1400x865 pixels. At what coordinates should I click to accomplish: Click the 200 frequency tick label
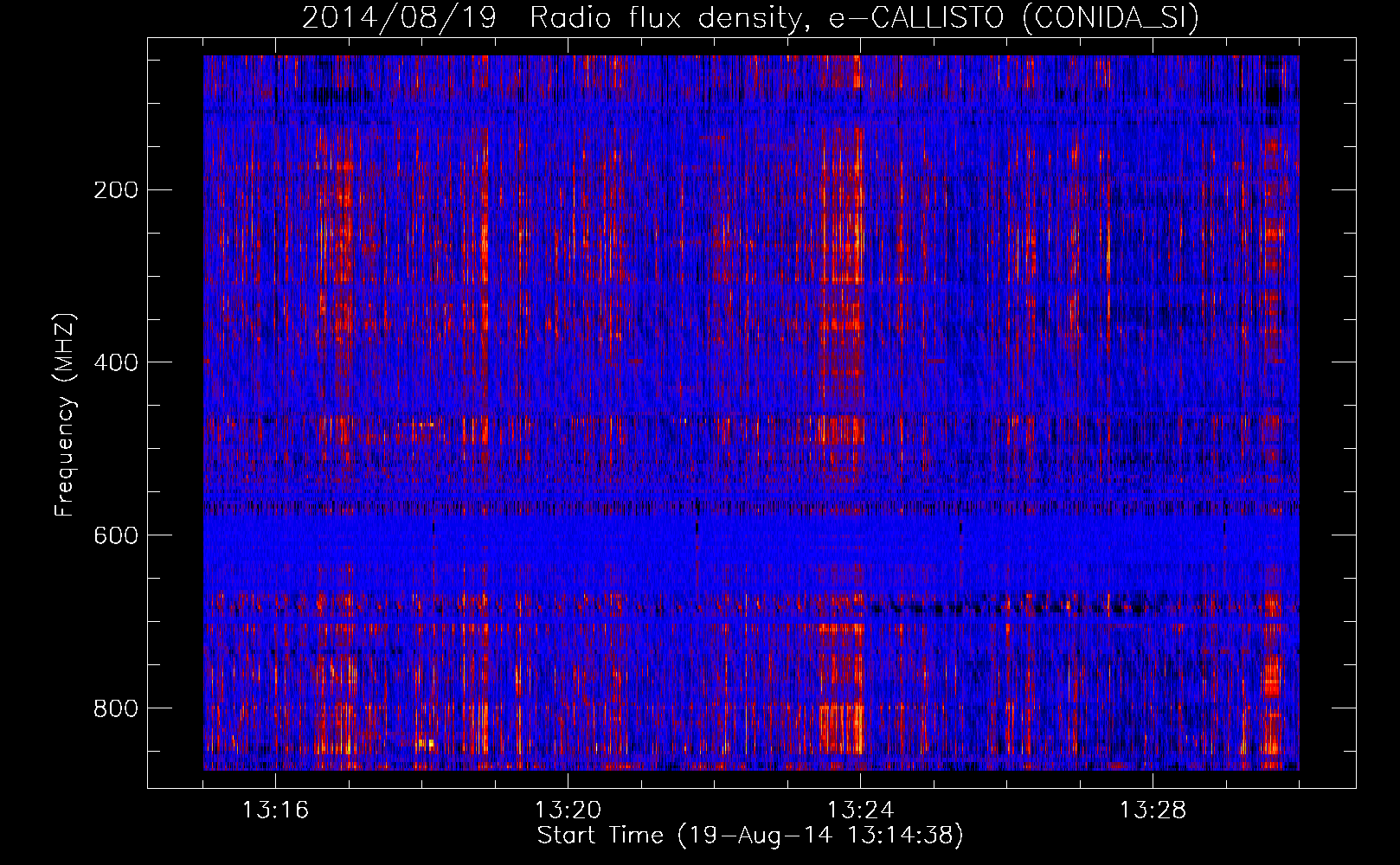point(115,189)
